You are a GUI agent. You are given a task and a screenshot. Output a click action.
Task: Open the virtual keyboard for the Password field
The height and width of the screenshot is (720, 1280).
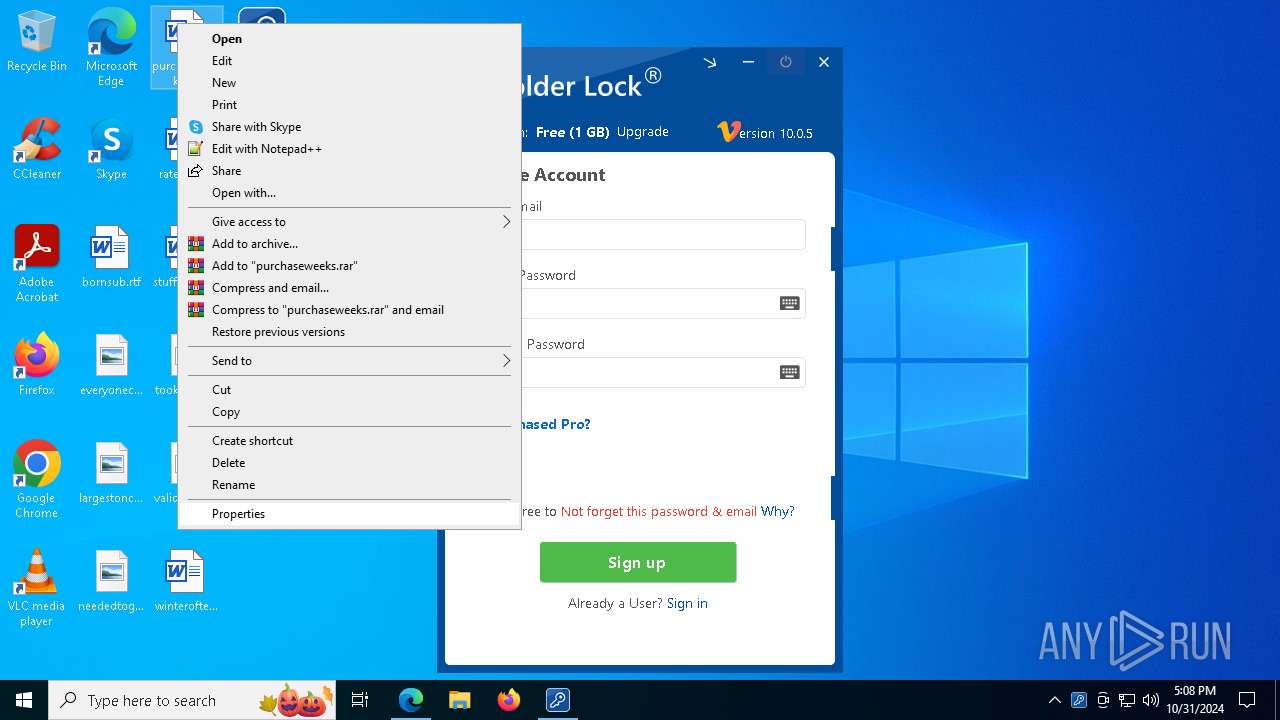click(789, 304)
